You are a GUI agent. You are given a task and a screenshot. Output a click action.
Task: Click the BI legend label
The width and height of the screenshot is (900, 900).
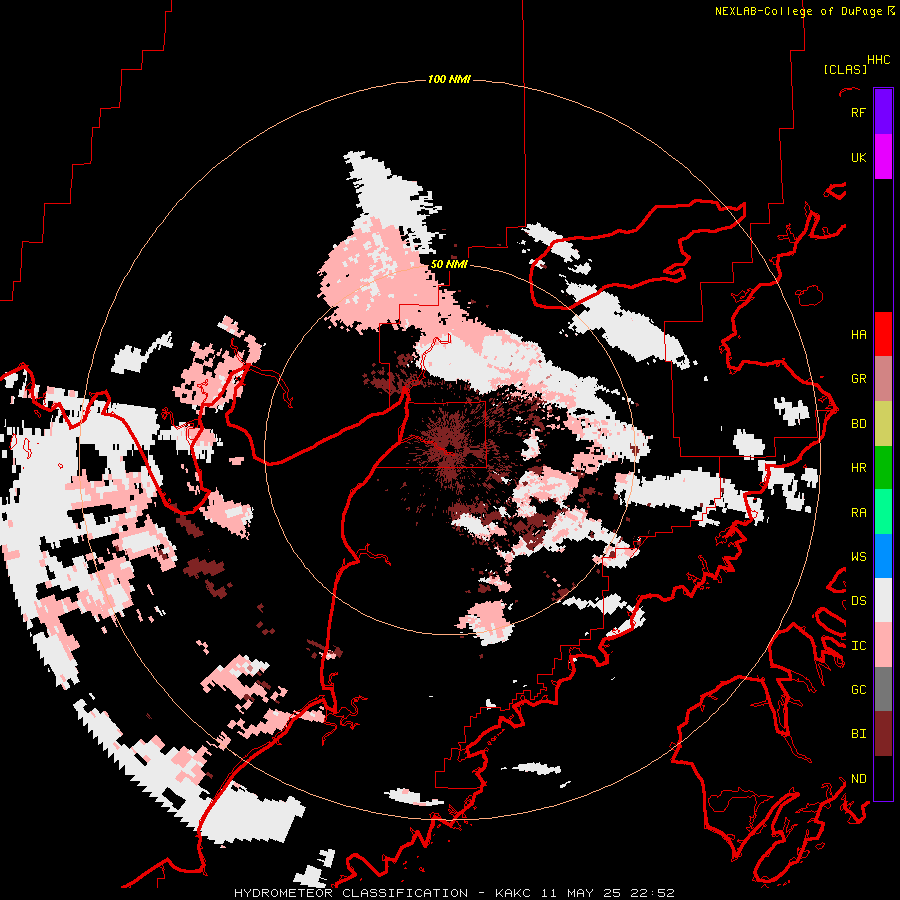pos(858,734)
